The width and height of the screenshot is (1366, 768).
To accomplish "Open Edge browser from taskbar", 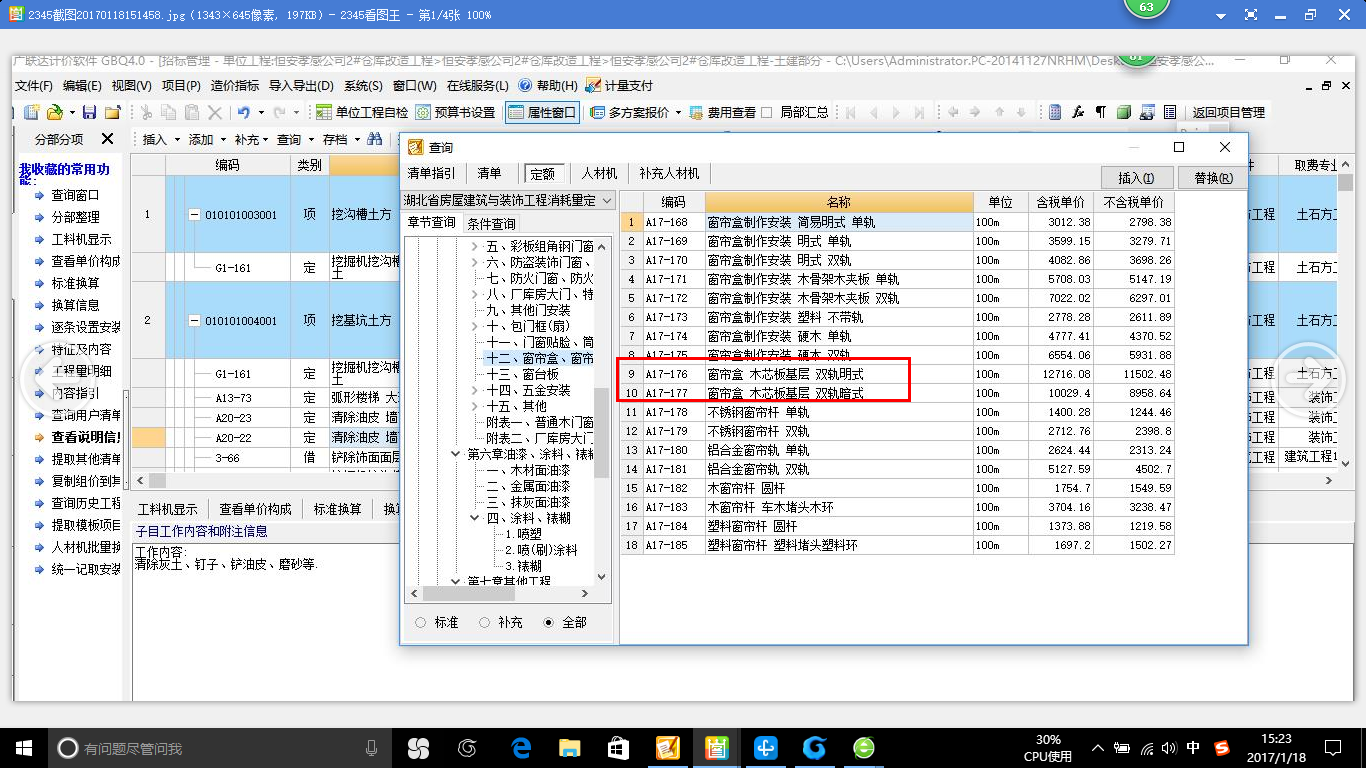I will (x=521, y=747).
